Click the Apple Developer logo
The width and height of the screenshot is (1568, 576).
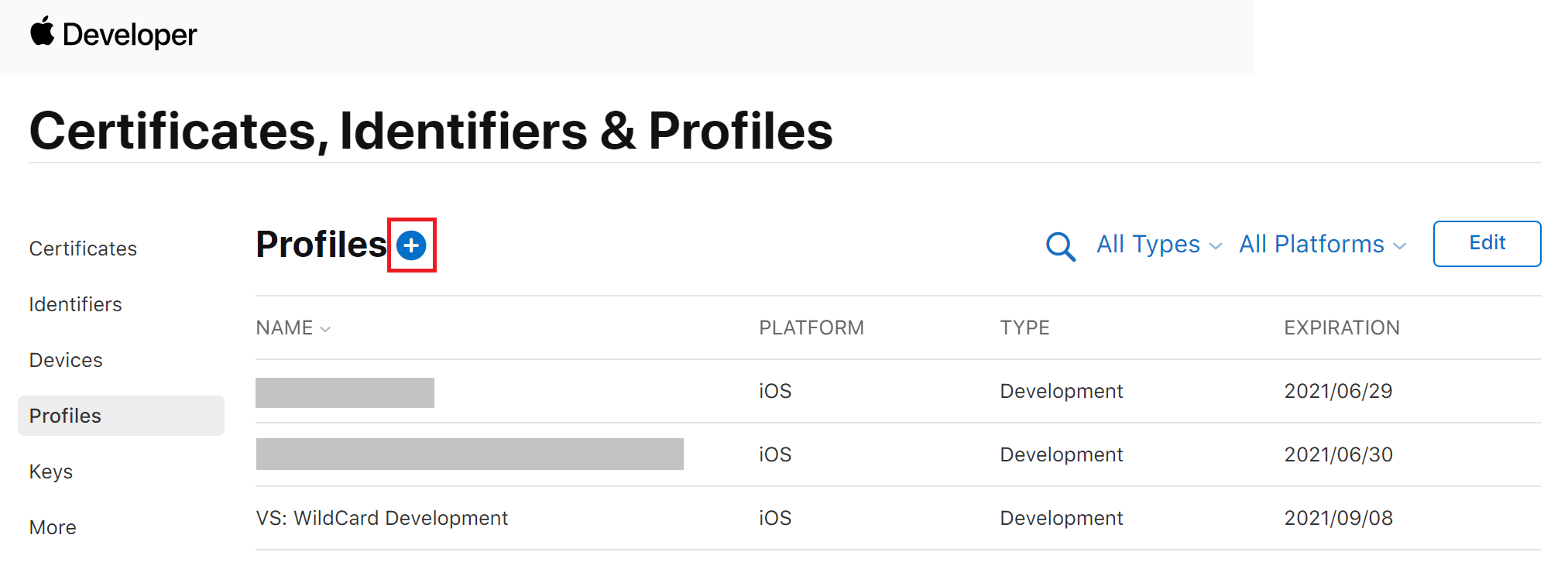[113, 34]
